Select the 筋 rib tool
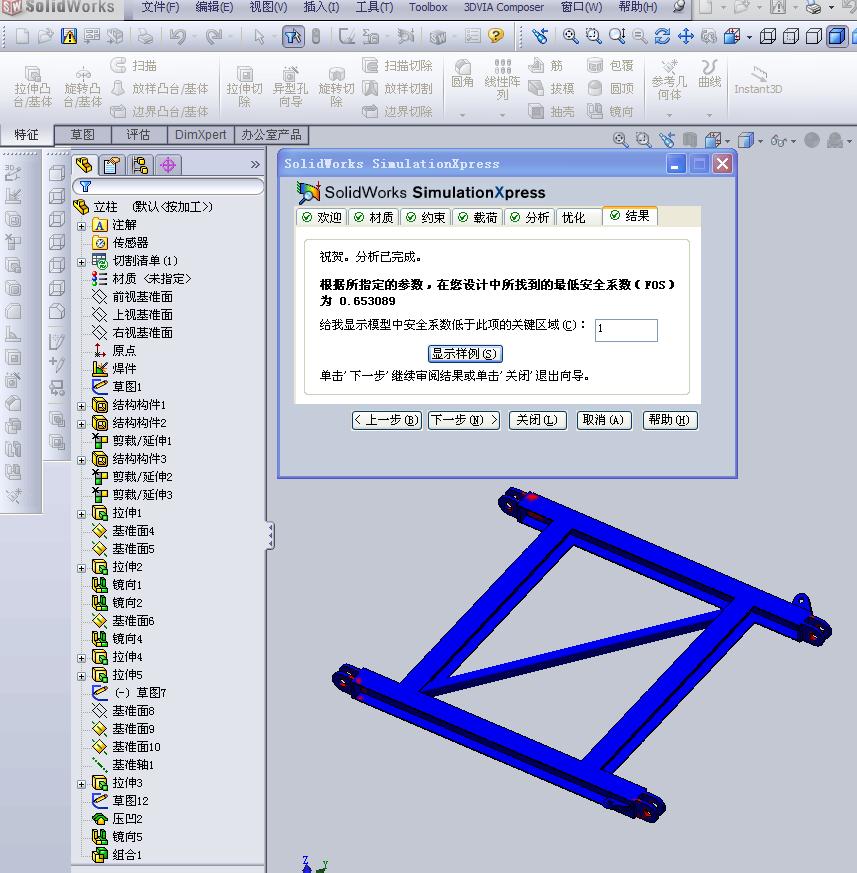The height and width of the screenshot is (873, 857). click(546, 66)
